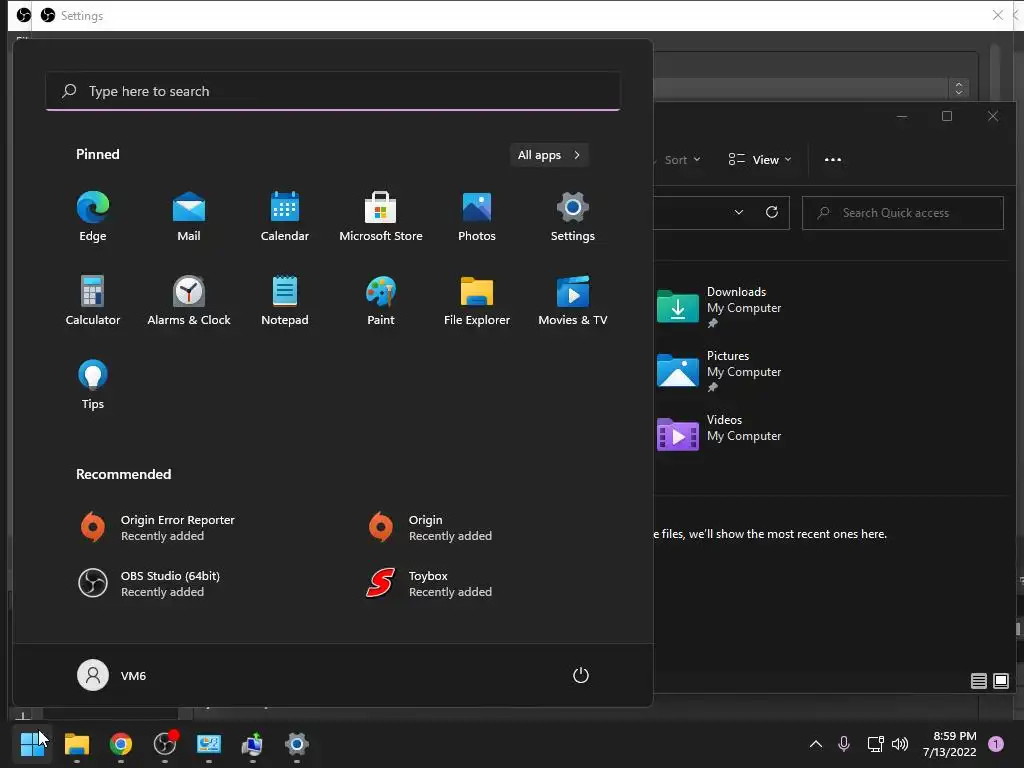Open notification center badge
The width and height of the screenshot is (1024, 768).
[x=996, y=744]
